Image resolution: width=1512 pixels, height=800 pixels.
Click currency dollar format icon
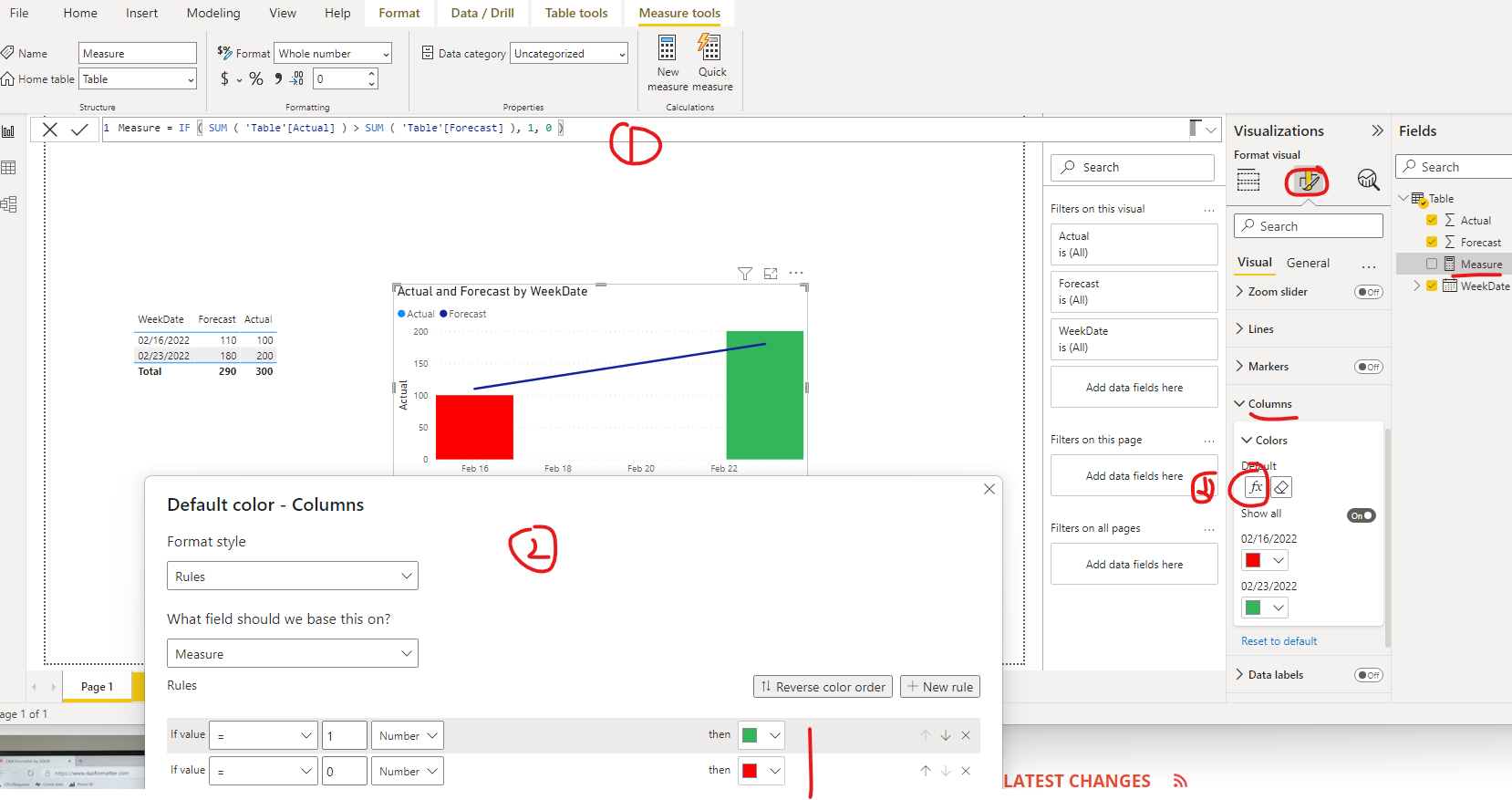(225, 79)
